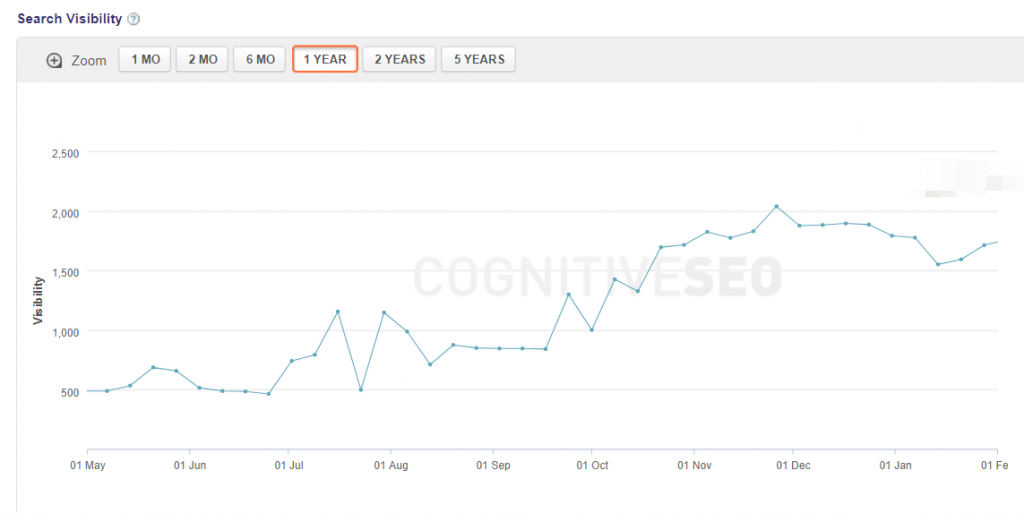Select the 1 YEAR zoom range

[325, 59]
